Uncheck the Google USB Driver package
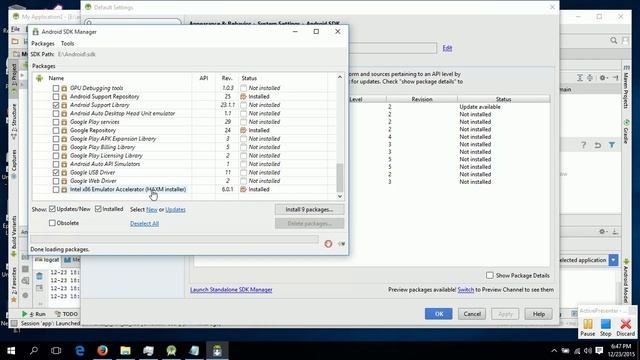The image size is (640, 360). coord(56,172)
